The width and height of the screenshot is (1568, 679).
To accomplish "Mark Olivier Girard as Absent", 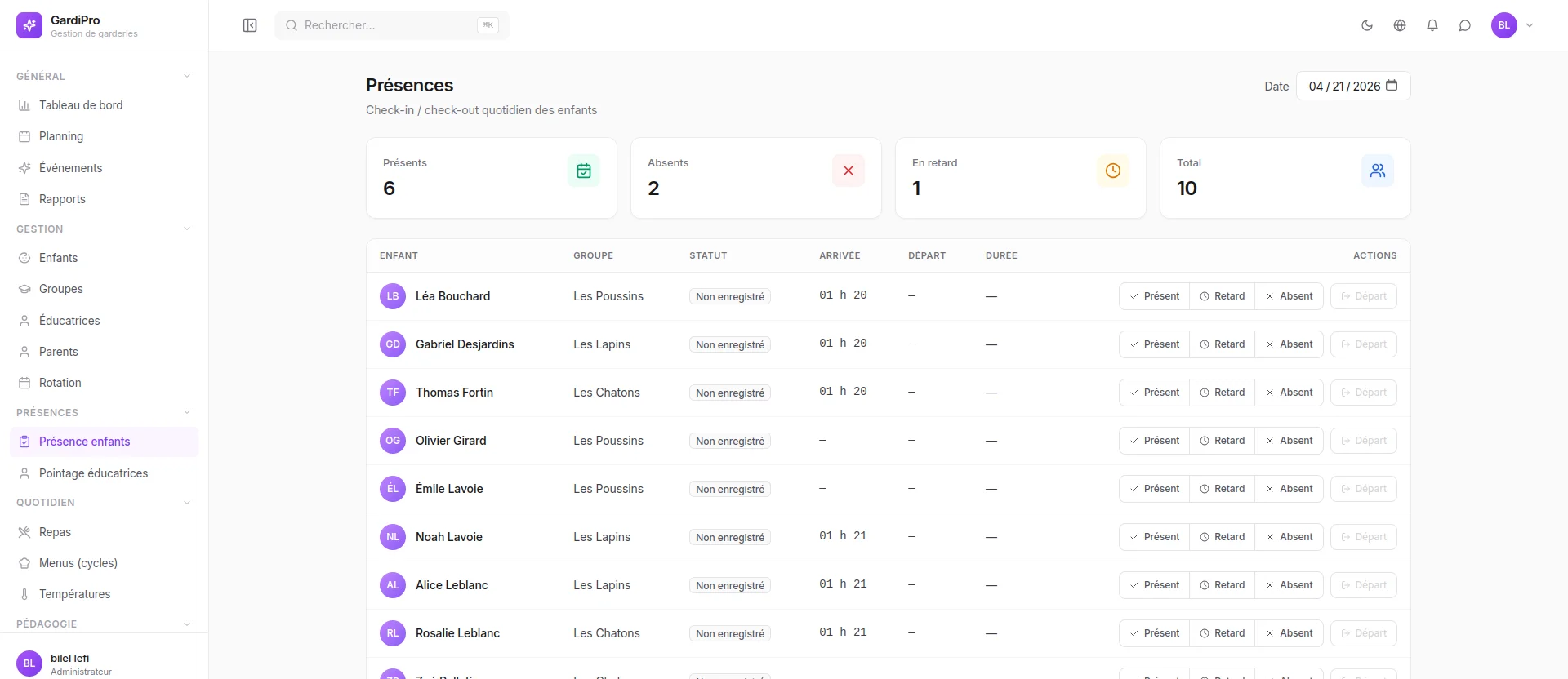I will coord(1289,441).
